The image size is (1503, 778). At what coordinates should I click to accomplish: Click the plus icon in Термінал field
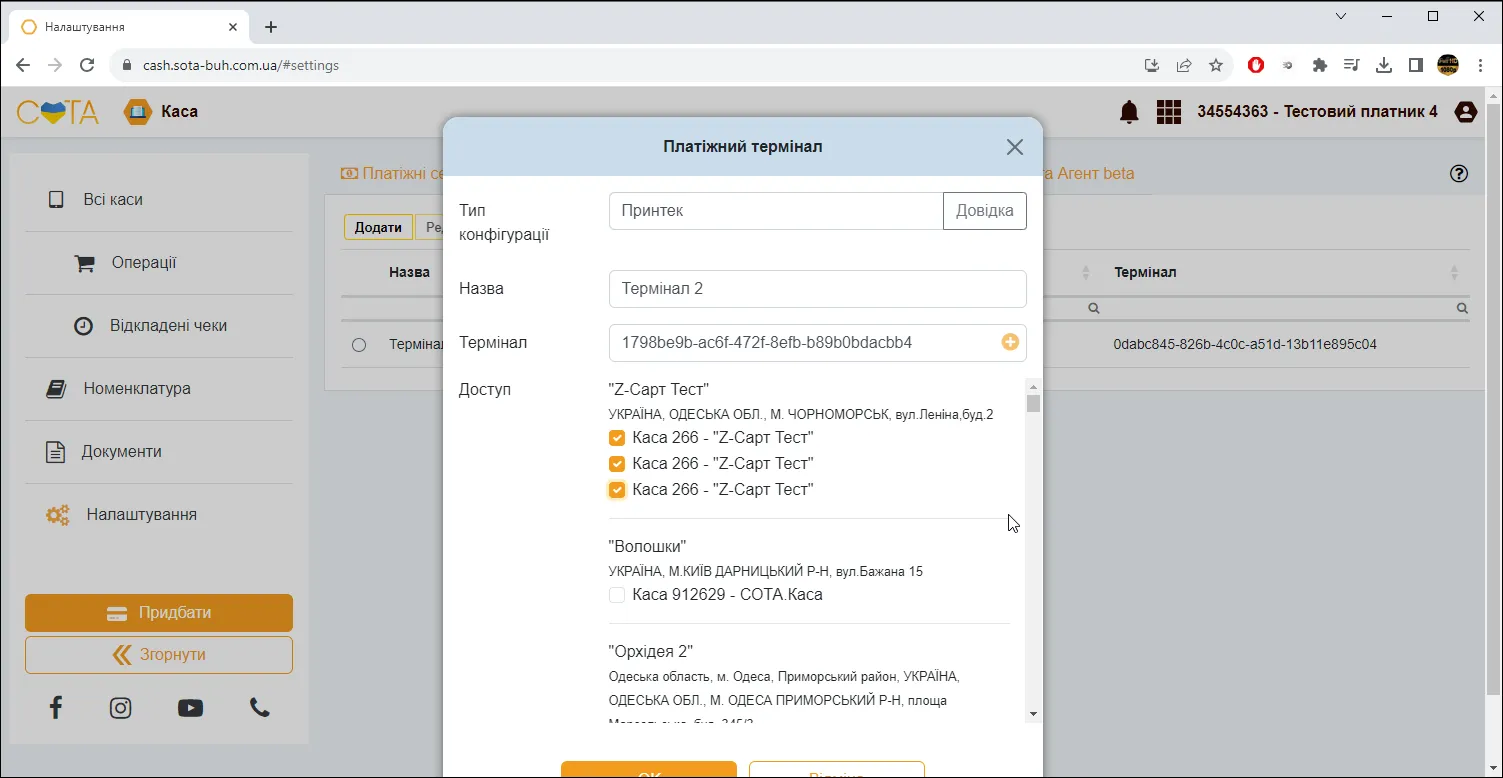tap(1010, 342)
